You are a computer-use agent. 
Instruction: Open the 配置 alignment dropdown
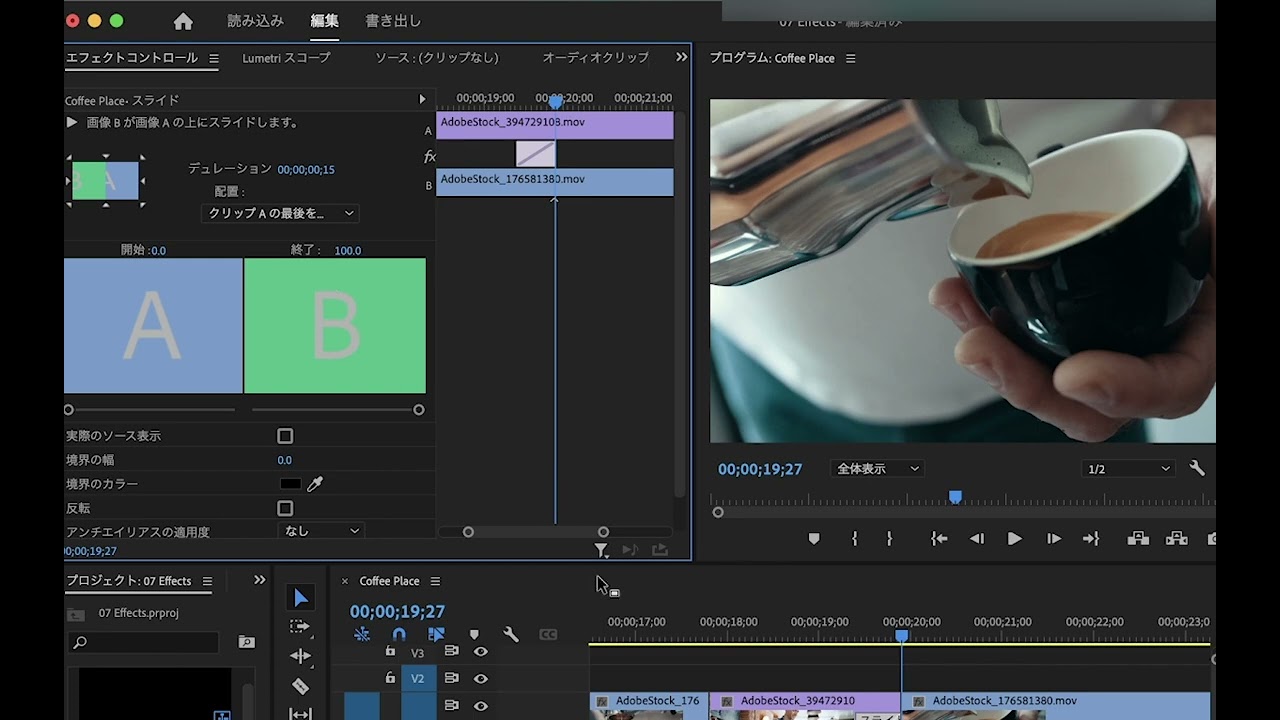click(x=280, y=213)
